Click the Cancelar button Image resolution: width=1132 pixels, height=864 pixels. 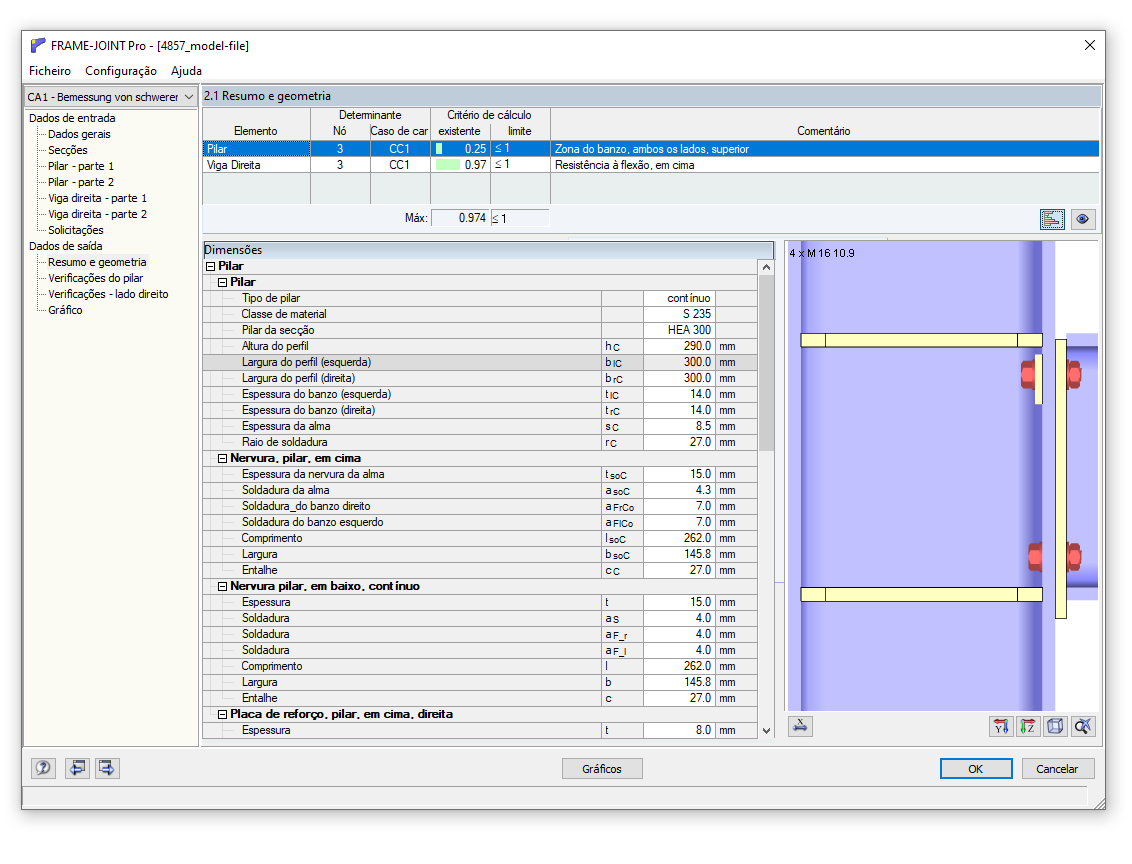click(1057, 769)
